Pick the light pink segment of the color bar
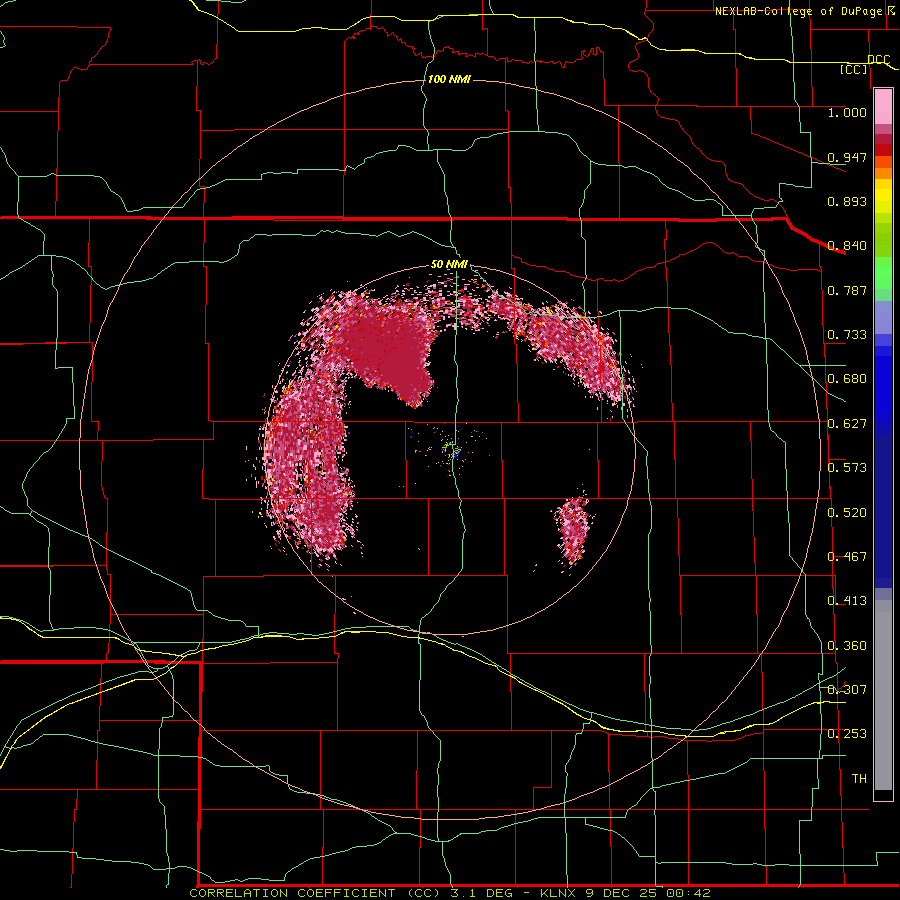Image resolution: width=900 pixels, height=900 pixels. point(883,107)
